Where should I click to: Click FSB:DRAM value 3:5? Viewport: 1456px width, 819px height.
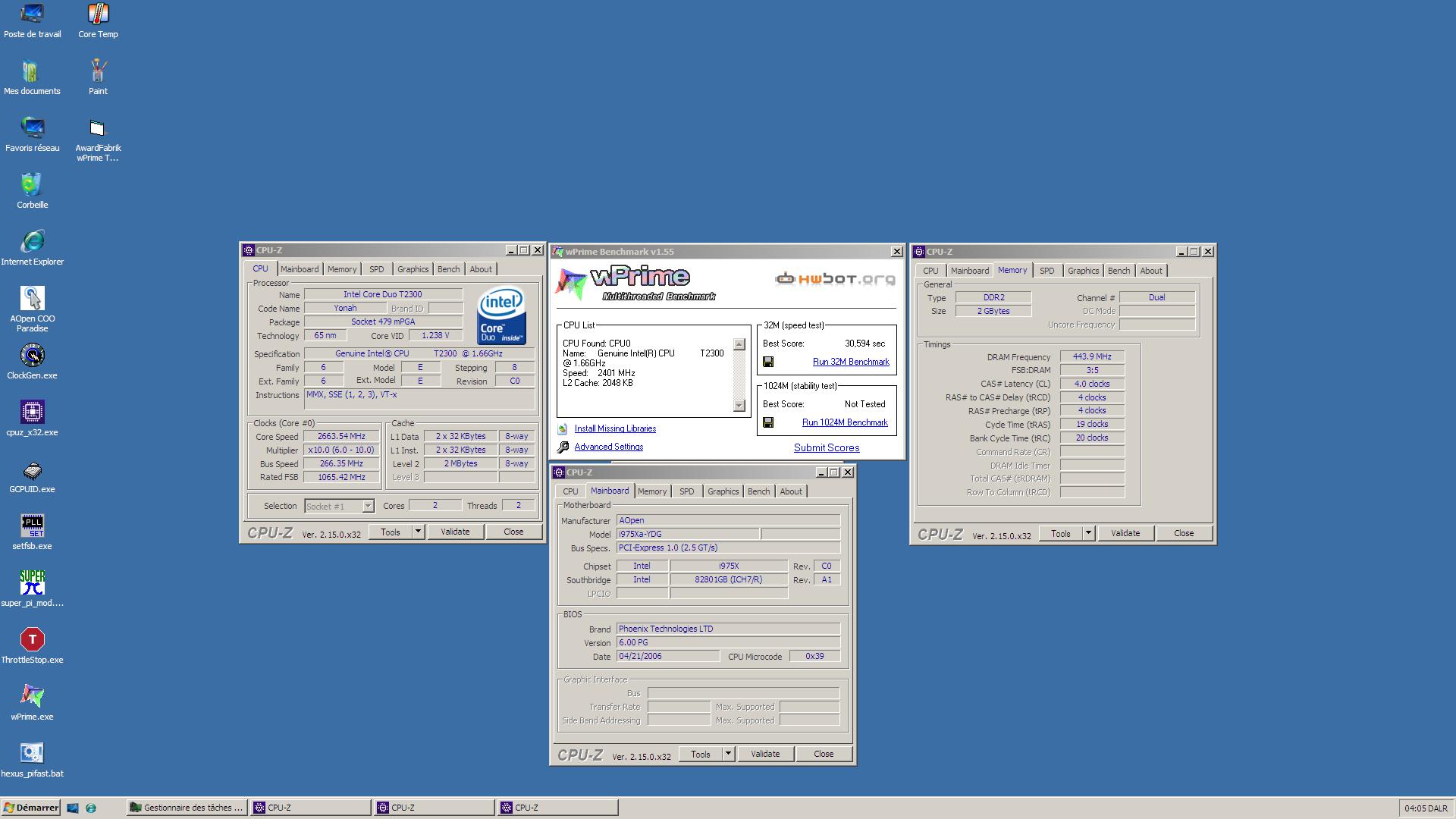(1092, 371)
